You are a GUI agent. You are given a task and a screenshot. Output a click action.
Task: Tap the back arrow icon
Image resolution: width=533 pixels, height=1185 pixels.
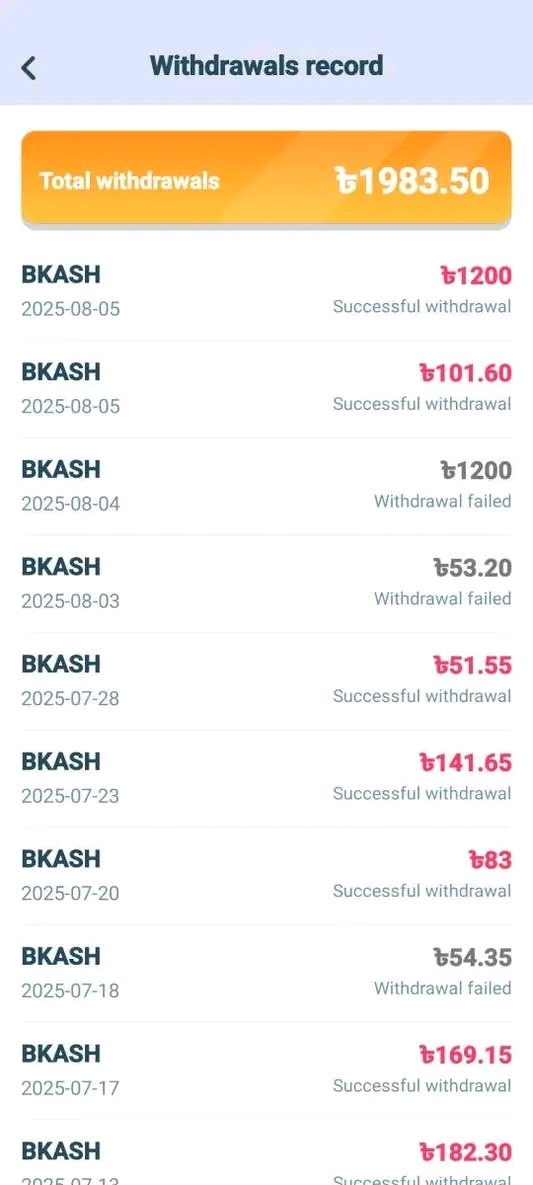pyautogui.click(x=29, y=68)
